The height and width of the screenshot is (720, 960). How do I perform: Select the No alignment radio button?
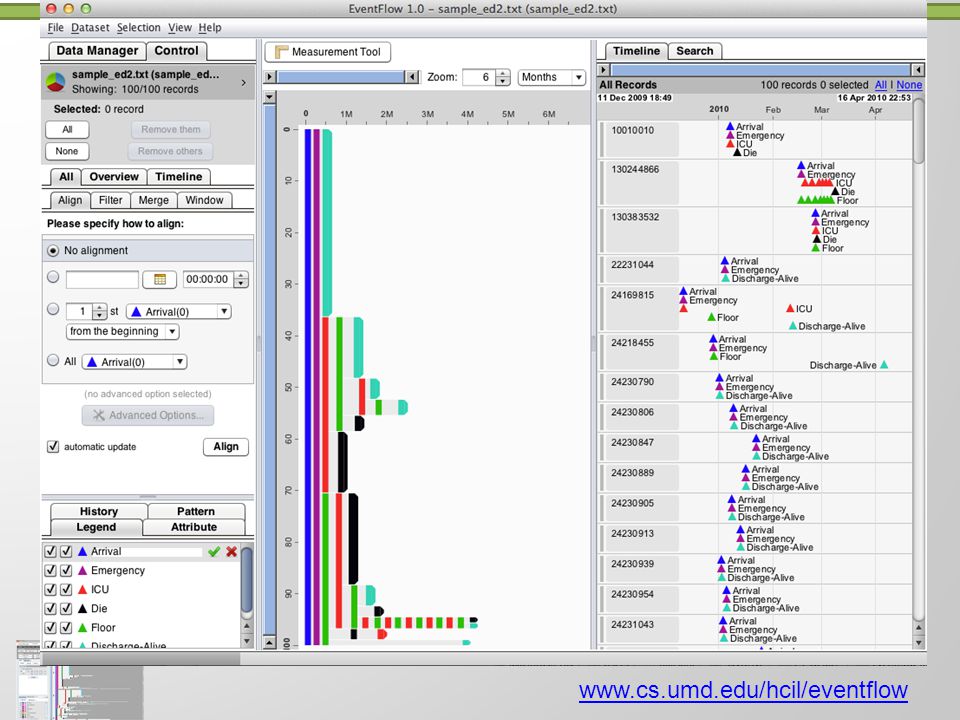coord(53,250)
